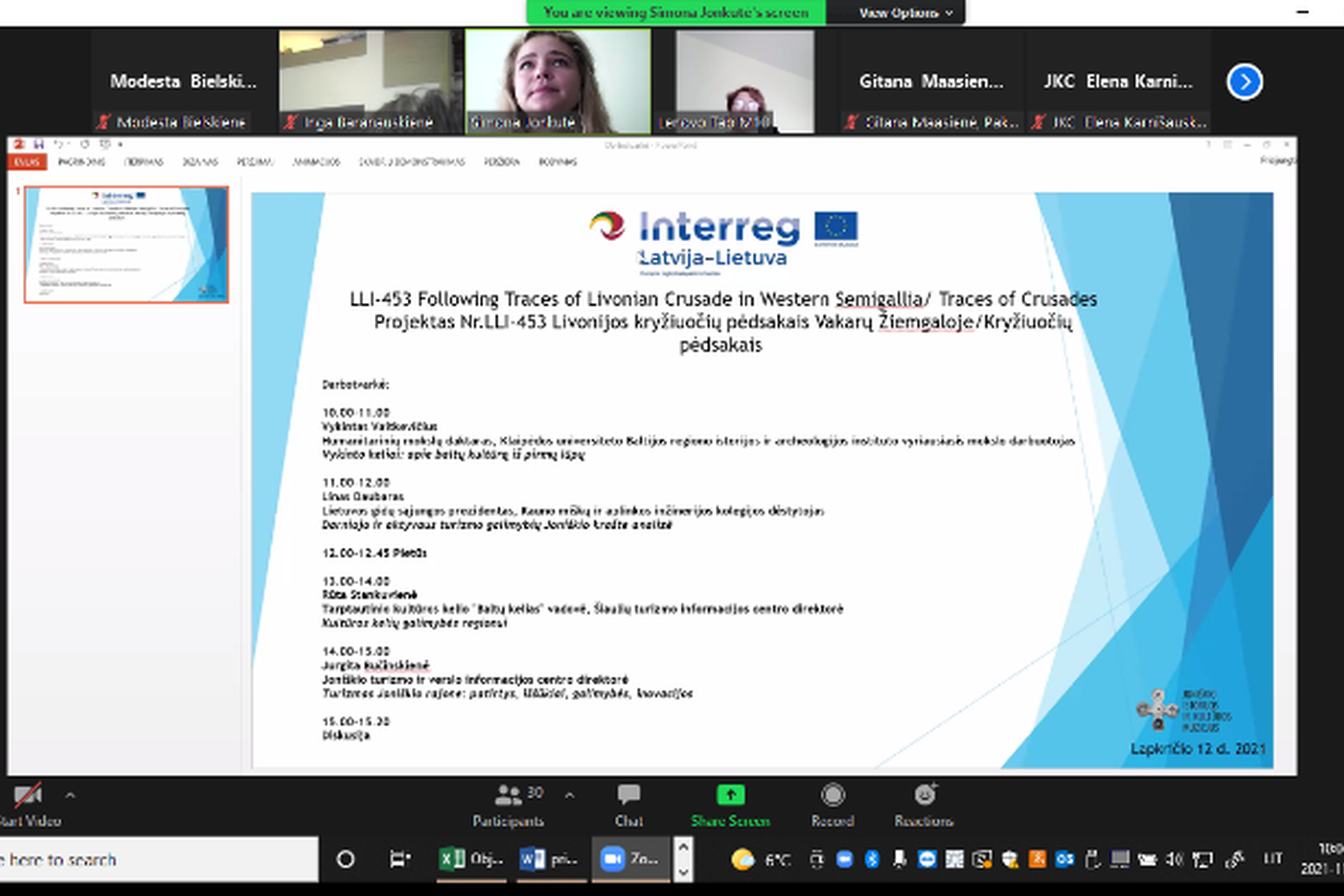The height and width of the screenshot is (896, 1344).
Task: Open the SKAIDRIŲ DEMONSTRAVIMAS ribbon tab
Action: (411, 162)
